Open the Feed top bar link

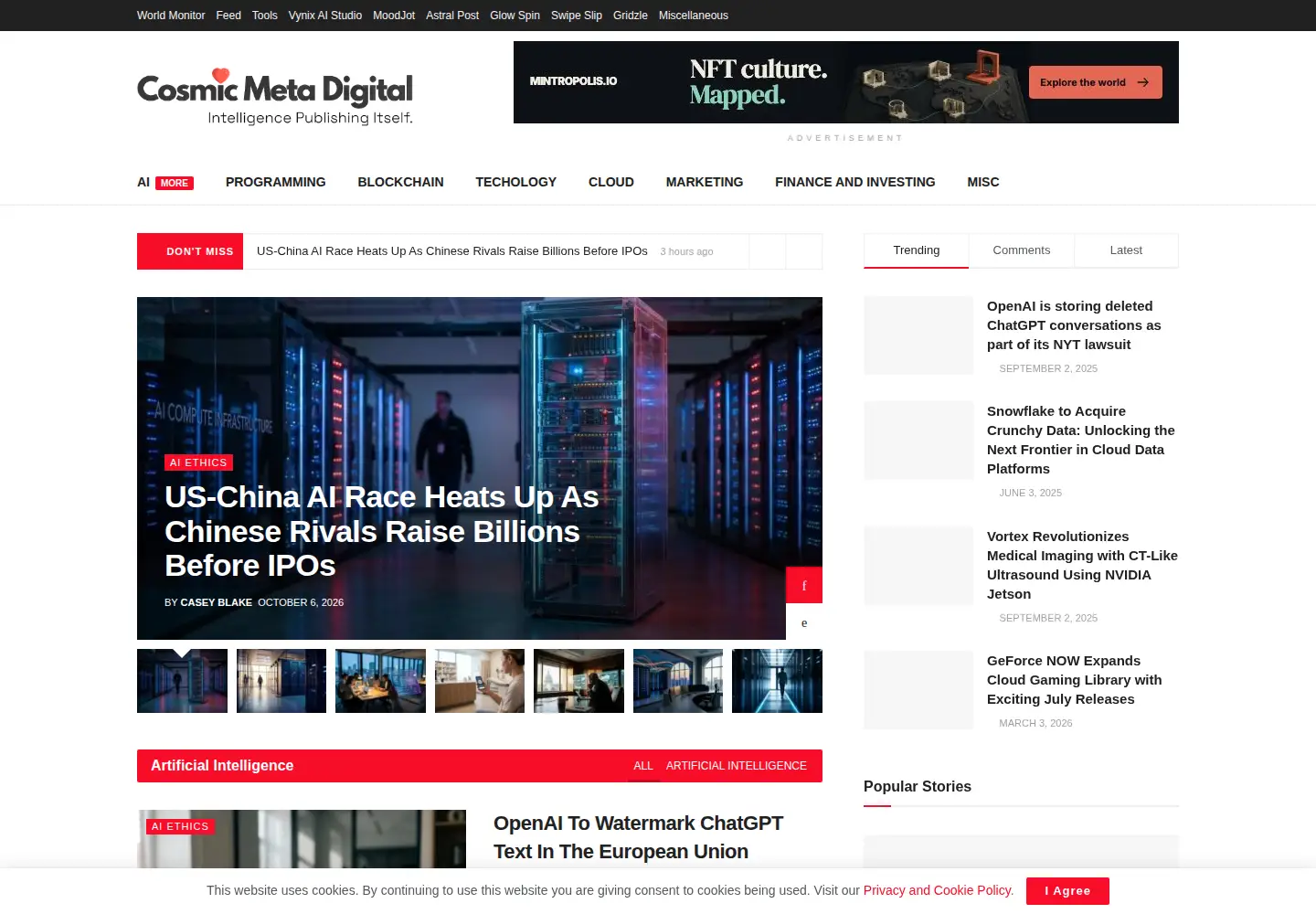pos(228,16)
